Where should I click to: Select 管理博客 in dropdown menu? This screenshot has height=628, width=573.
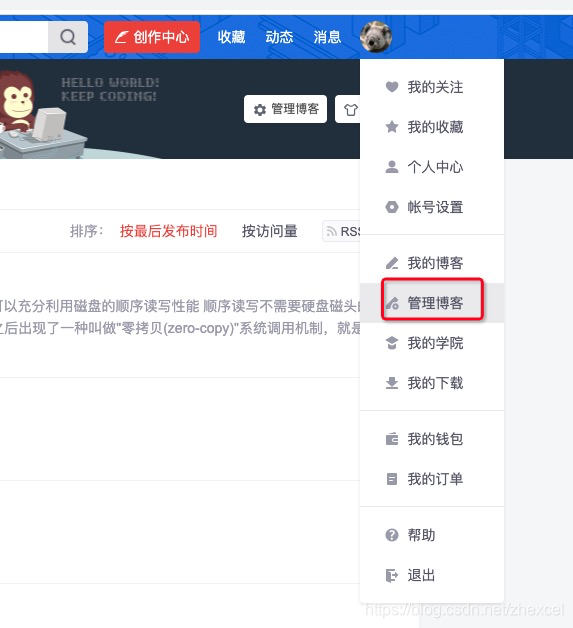(x=432, y=303)
